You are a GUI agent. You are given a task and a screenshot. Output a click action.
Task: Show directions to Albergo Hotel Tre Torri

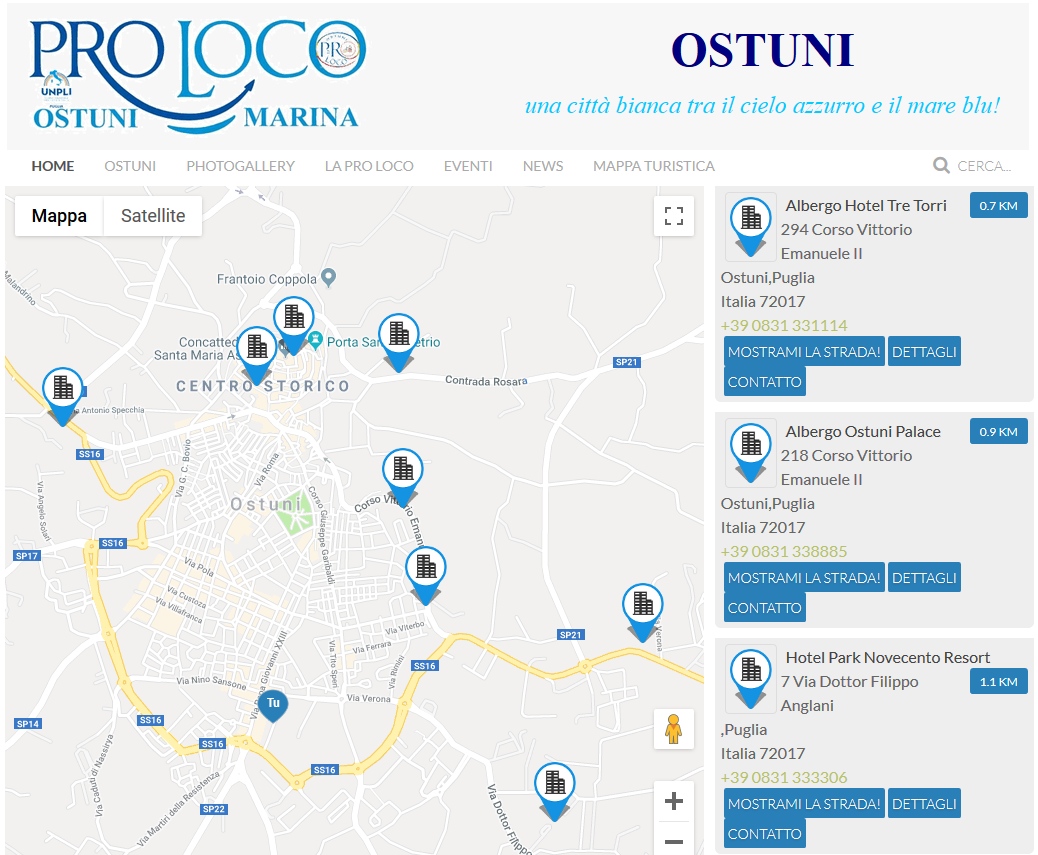804,352
